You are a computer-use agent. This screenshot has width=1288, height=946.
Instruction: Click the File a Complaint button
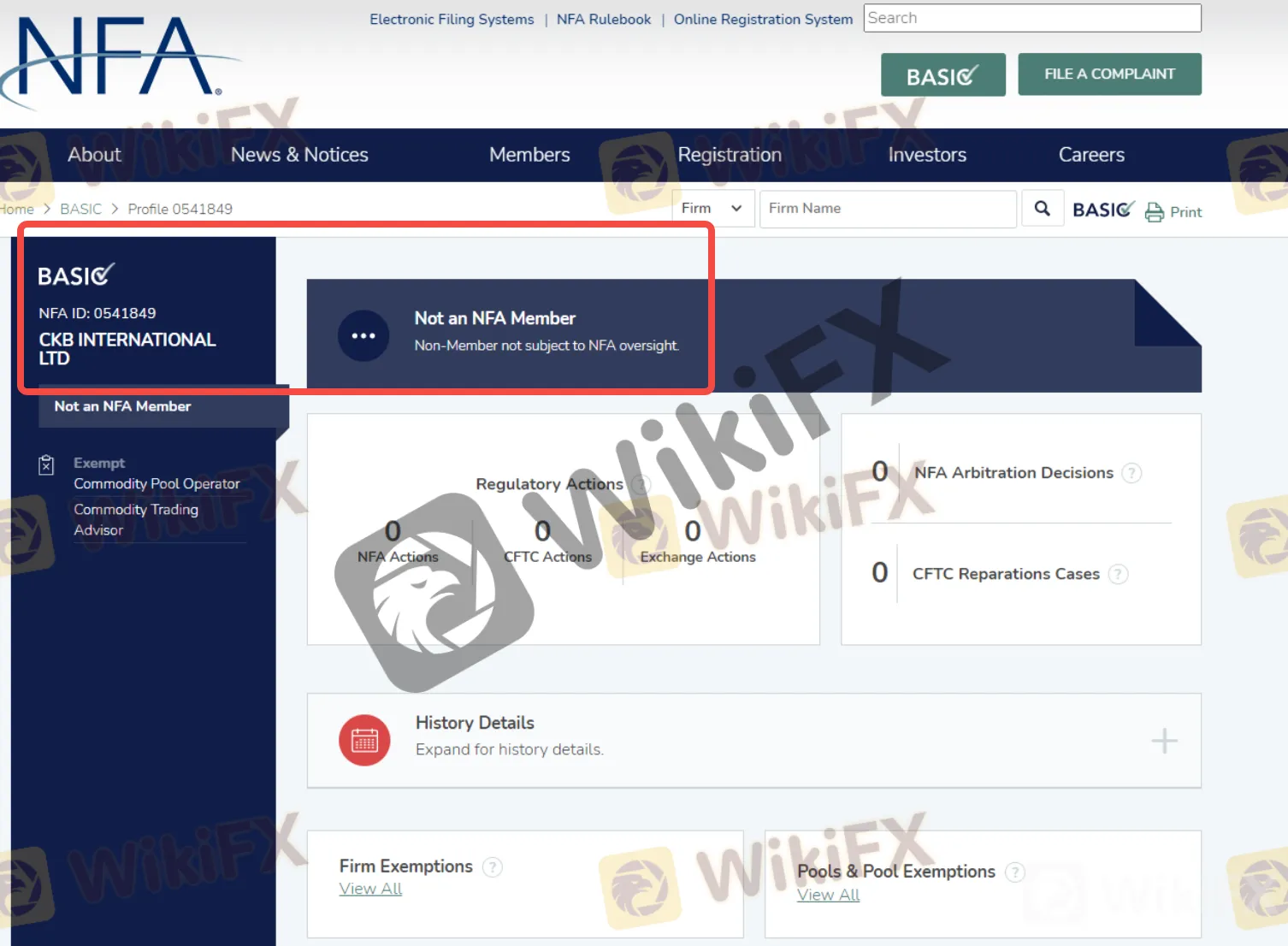click(x=1109, y=74)
